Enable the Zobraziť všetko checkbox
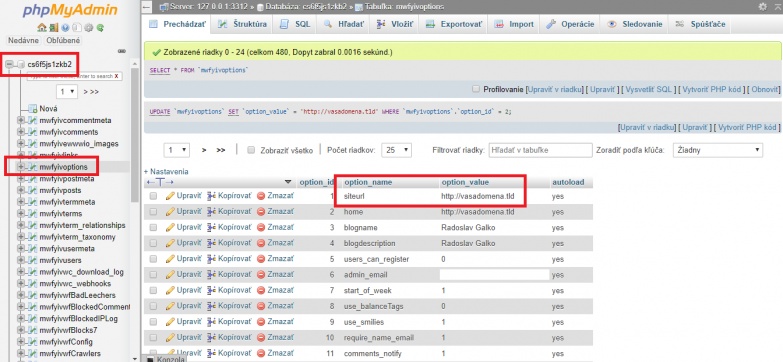This screenshot has width=783, height=362. click(x=252, y=150)
